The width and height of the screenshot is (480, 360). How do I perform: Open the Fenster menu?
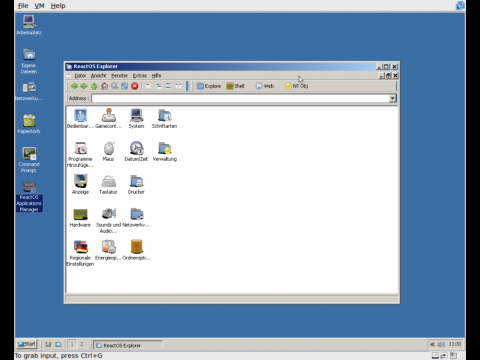(x=119, y=76)
